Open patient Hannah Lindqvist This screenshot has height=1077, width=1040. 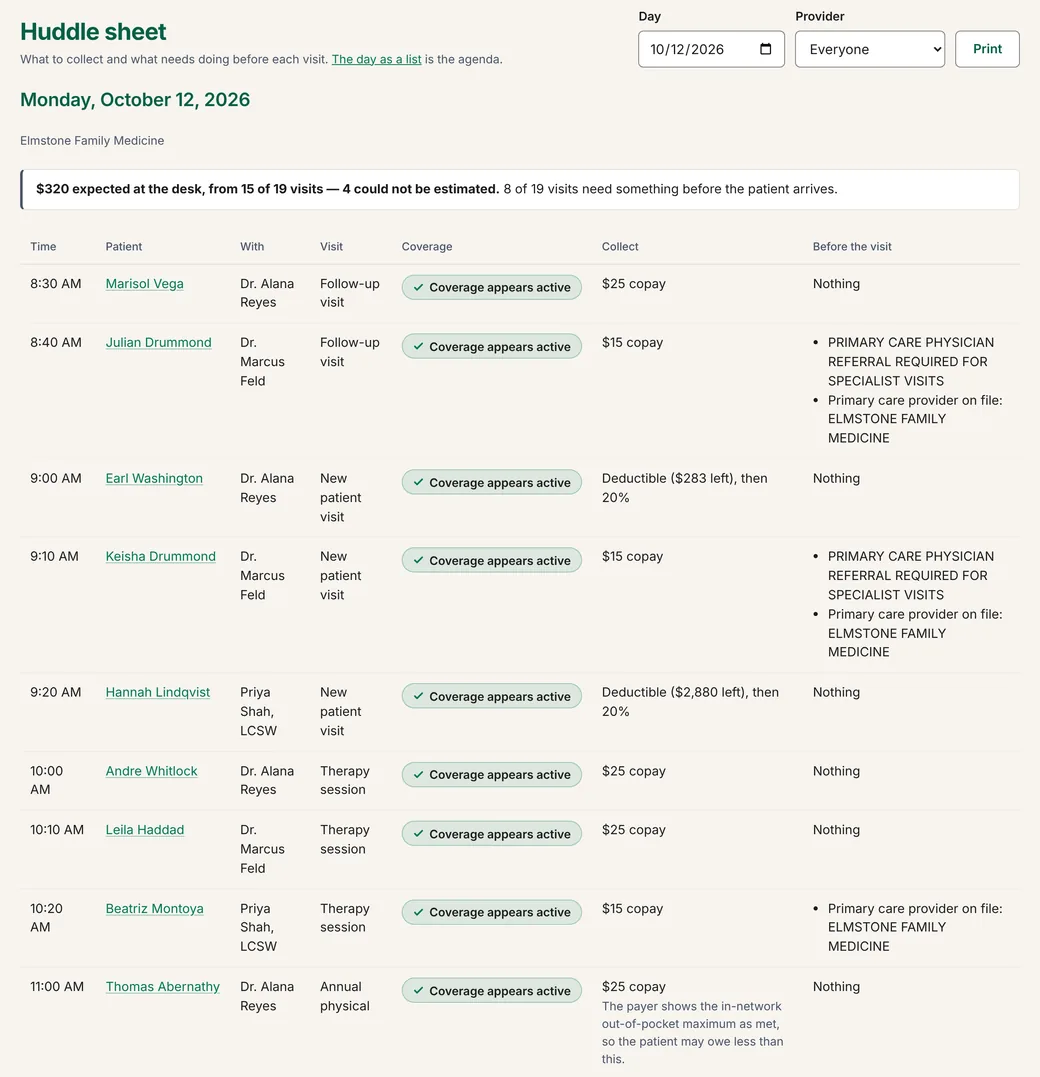click(x=158, y=692)
